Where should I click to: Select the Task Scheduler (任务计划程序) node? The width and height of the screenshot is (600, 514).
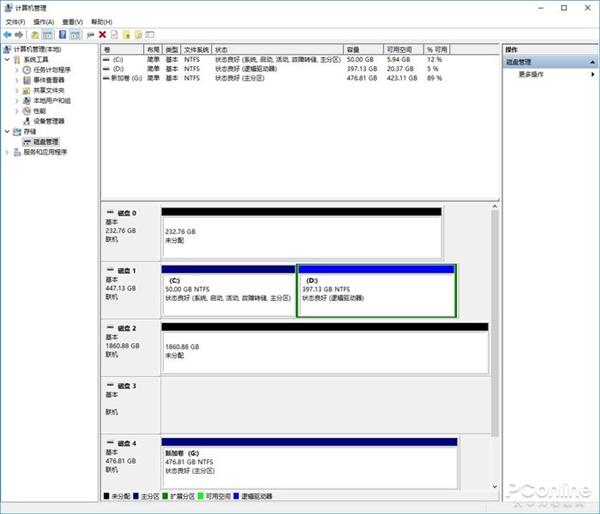(x=52, y=70)
